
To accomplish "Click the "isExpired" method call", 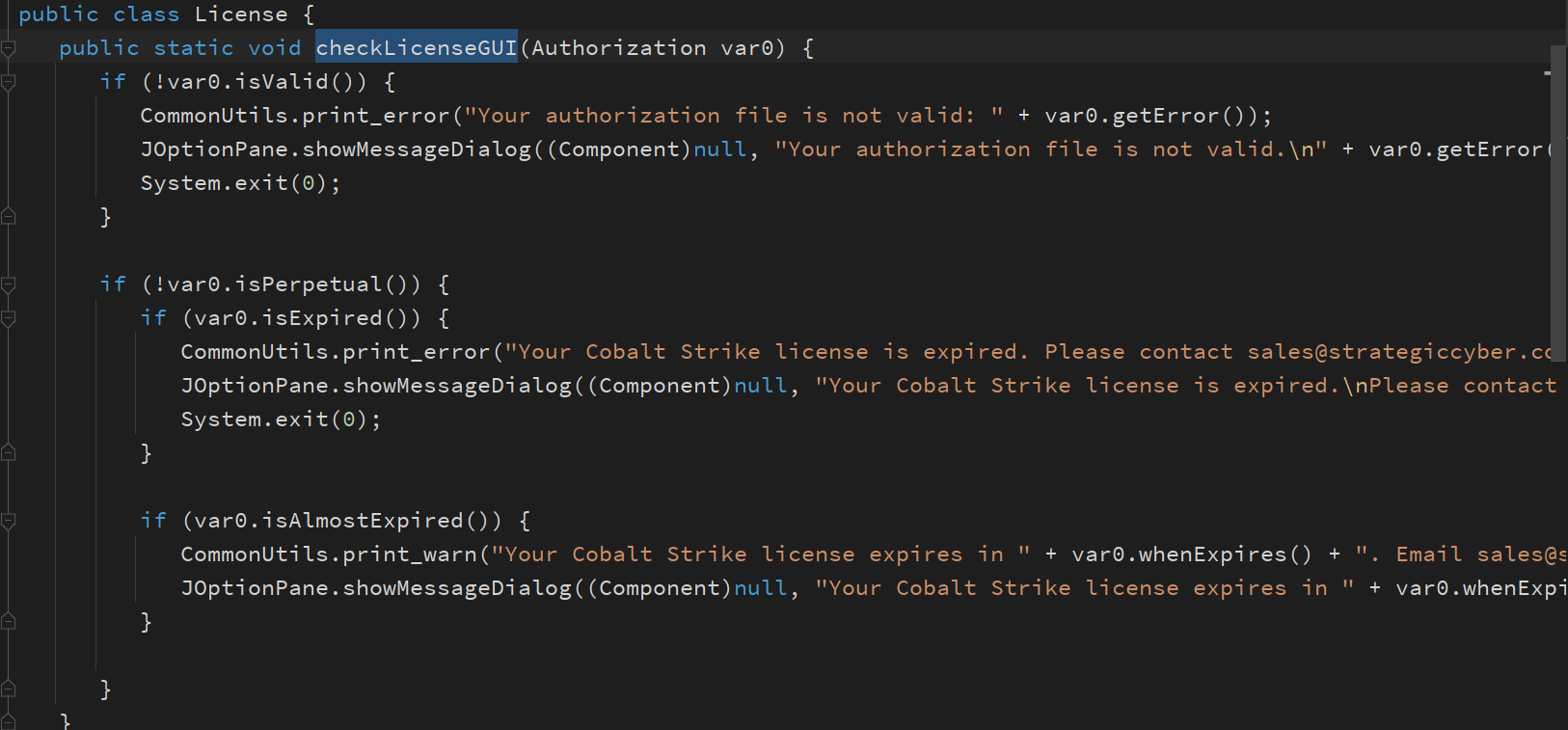I will click(x=322, y=318).
